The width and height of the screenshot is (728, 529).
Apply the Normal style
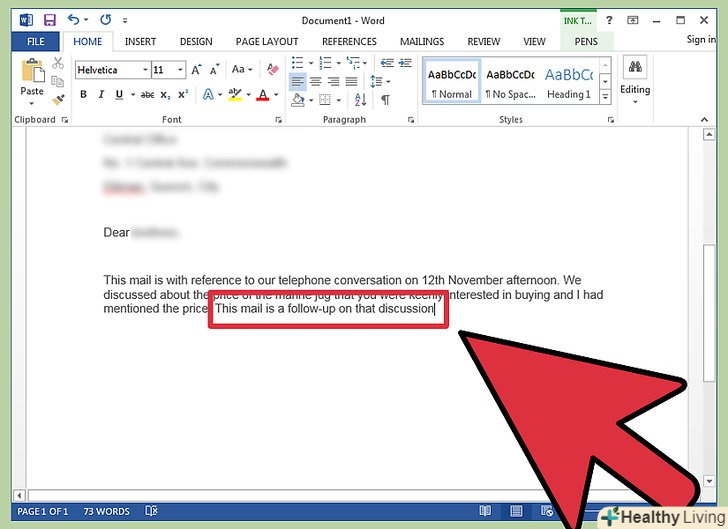click(x=452, y=81)
